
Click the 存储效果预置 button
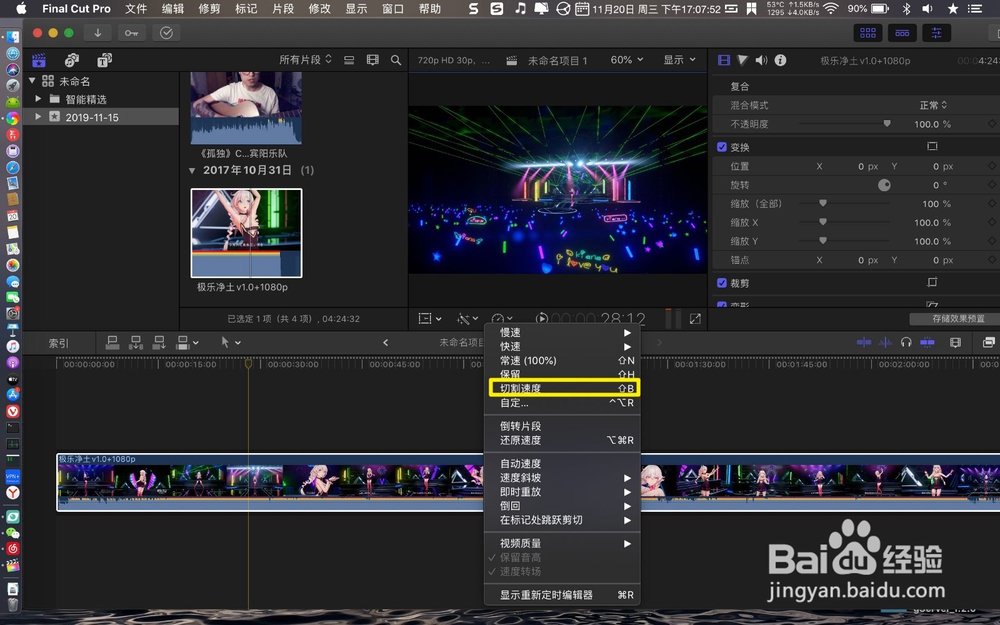pos(958,318)
